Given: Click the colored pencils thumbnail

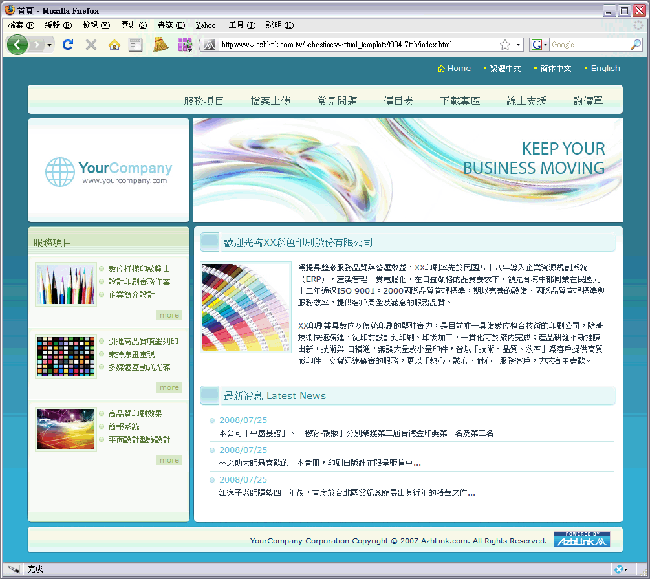Looking at the screenshot, I should coord(65,284).
